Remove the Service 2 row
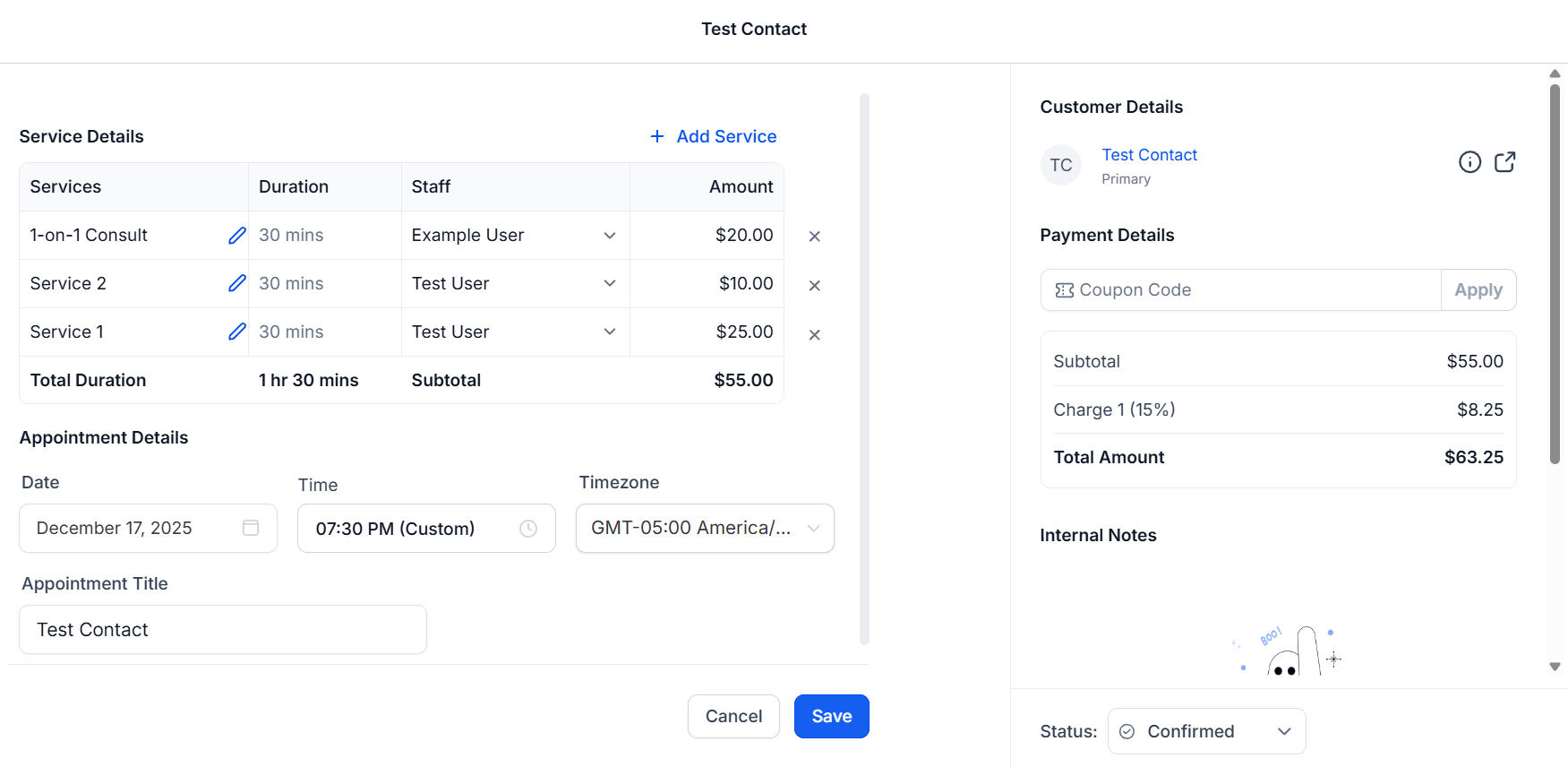The image size is (1568, 767). click(x=815, y=286)
